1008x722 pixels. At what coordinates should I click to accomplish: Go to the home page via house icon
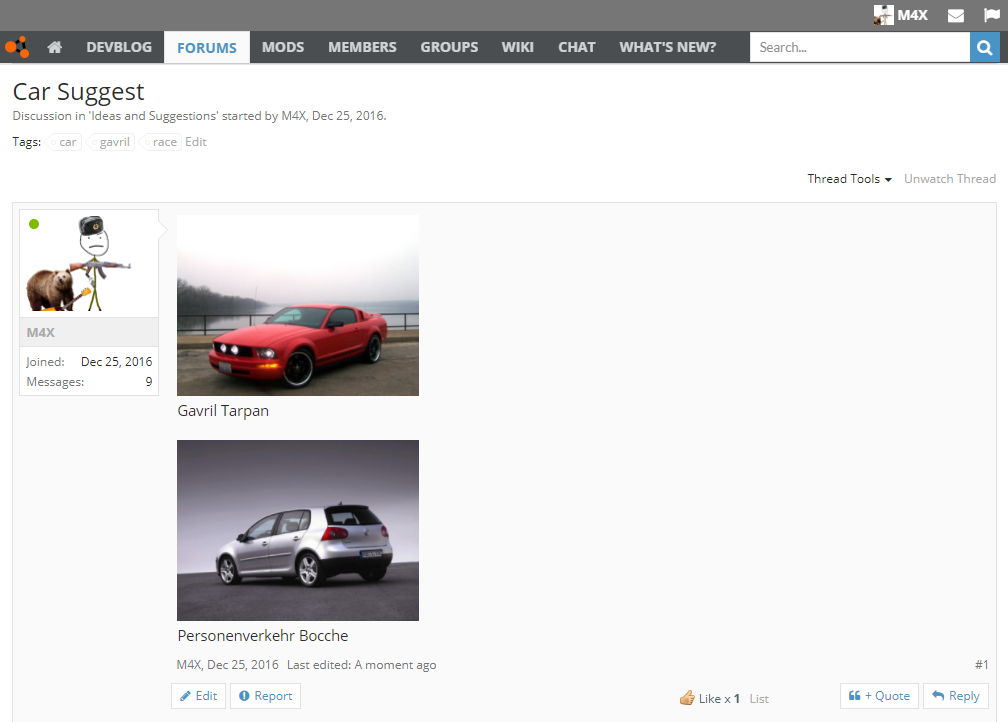(55, 47)
